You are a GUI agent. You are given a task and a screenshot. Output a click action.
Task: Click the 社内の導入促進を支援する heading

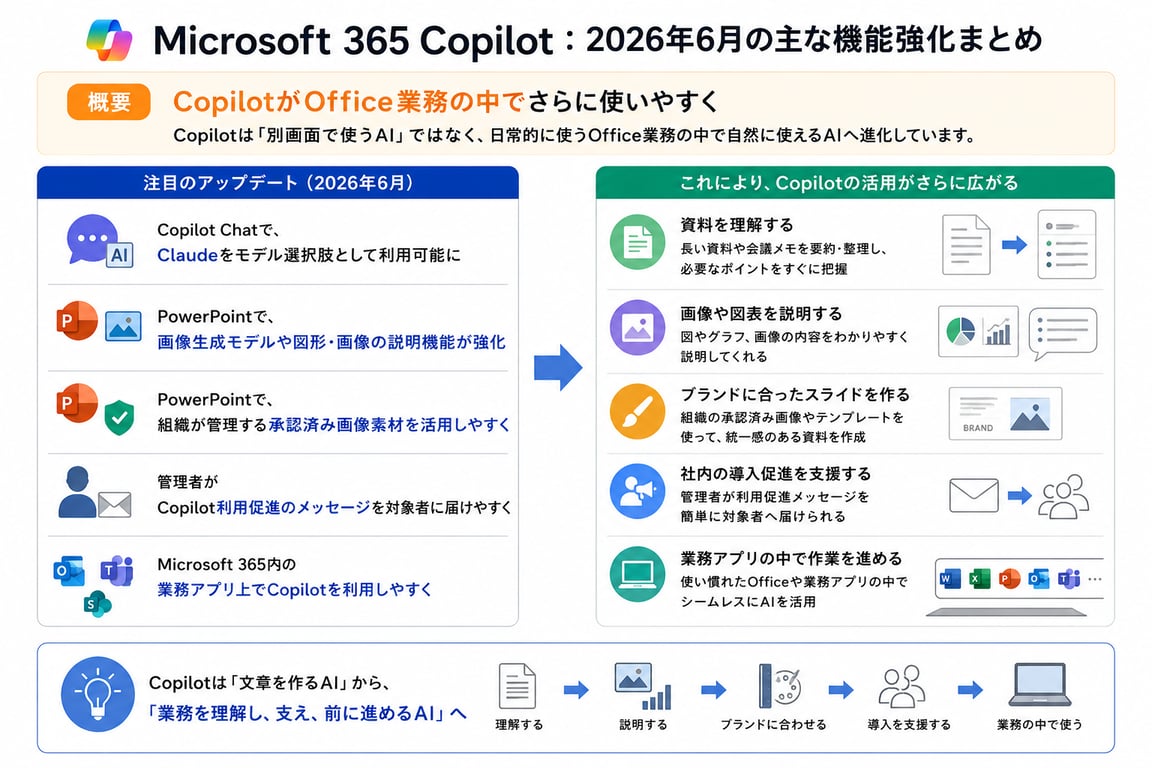(776, 473)
